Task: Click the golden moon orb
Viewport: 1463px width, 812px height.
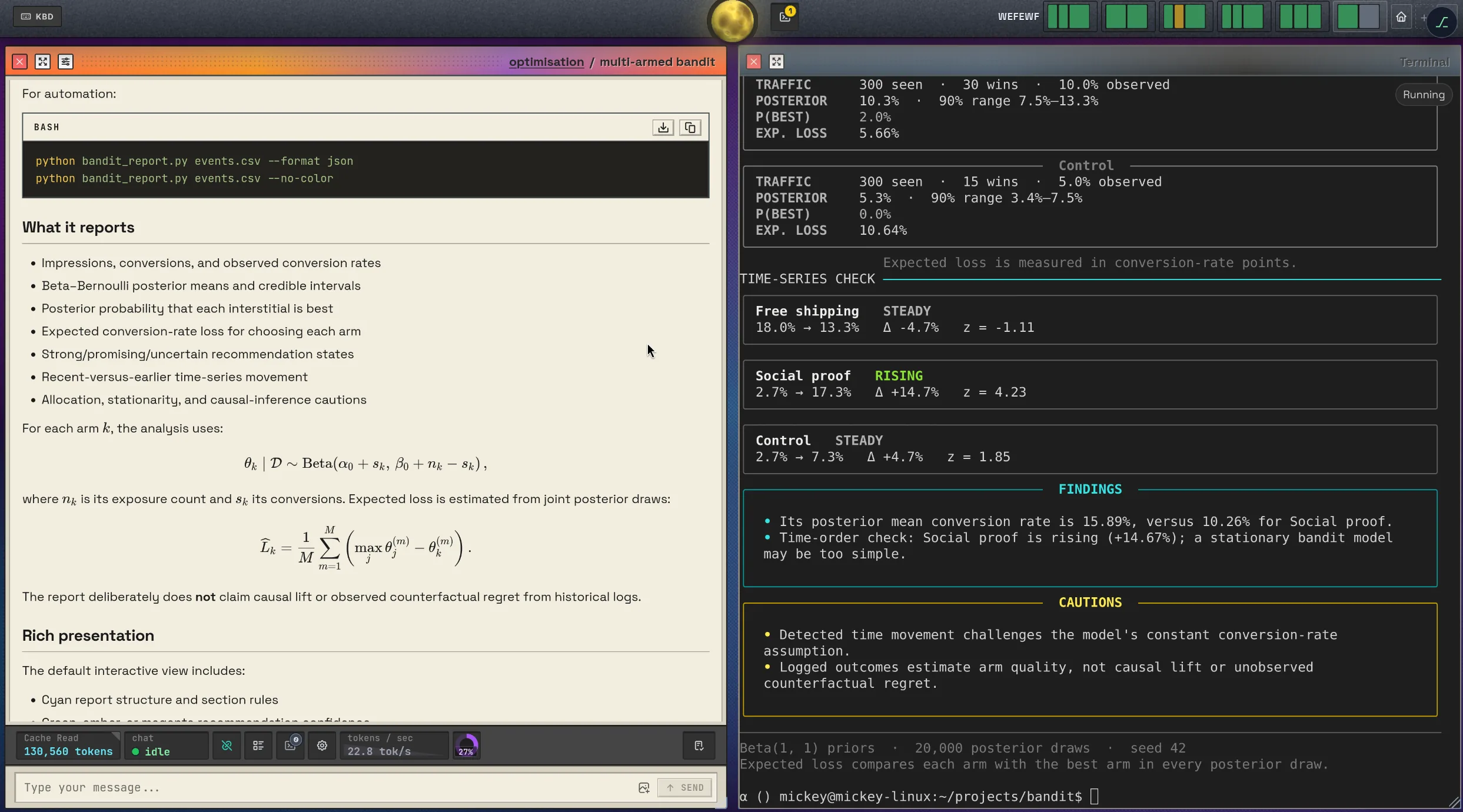Action: [732, 21]
